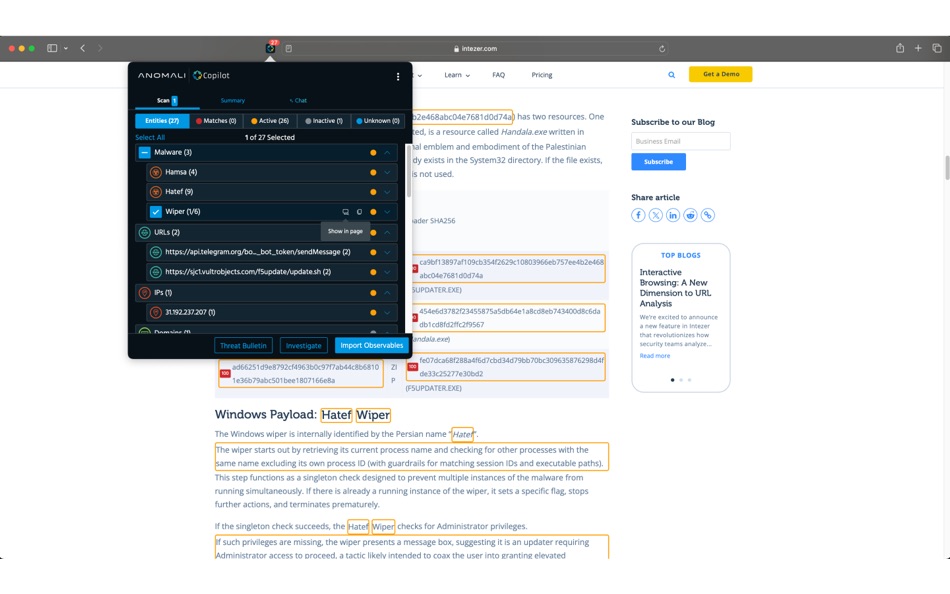Open the FAQ page
The height and width of the screenshot is (594, 950).
(x=499, y=75)
